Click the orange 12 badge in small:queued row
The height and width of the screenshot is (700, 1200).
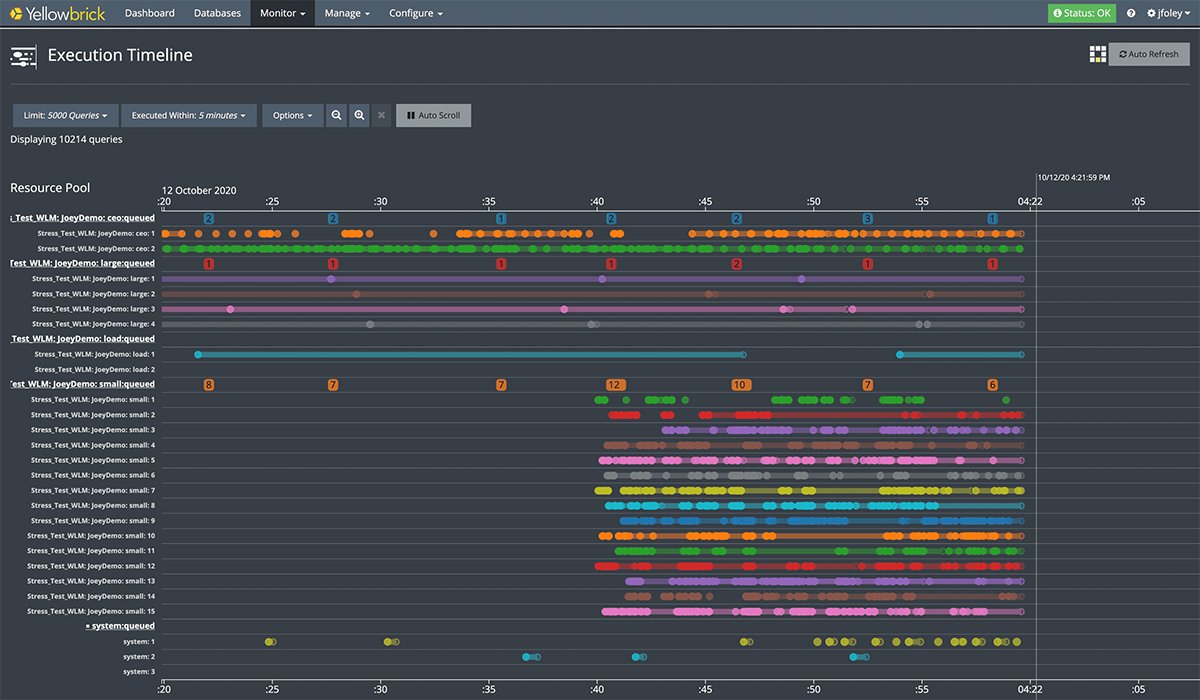pyautogui.click(x=615, y=385)
